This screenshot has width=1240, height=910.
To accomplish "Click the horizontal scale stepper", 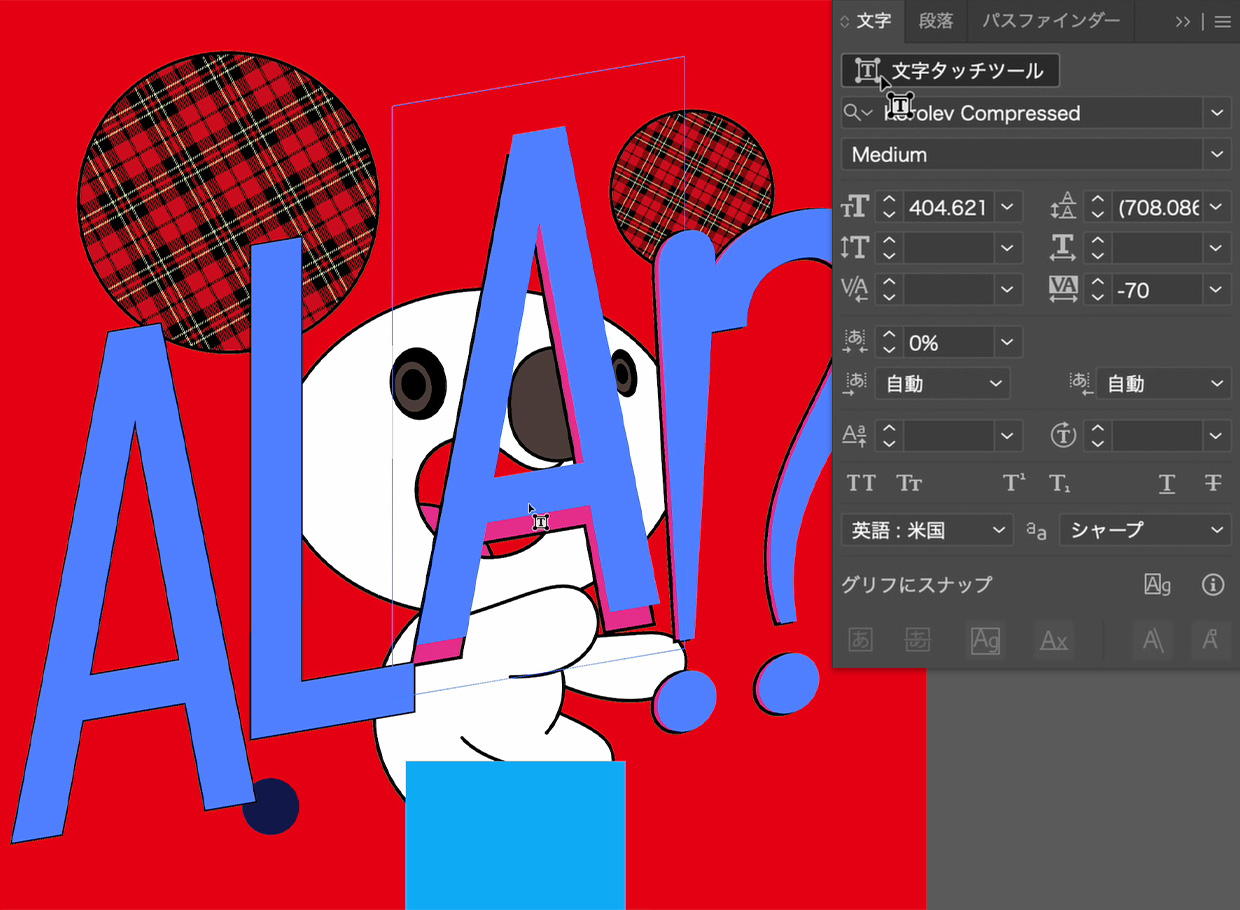I will click(x=1098, y=248).
